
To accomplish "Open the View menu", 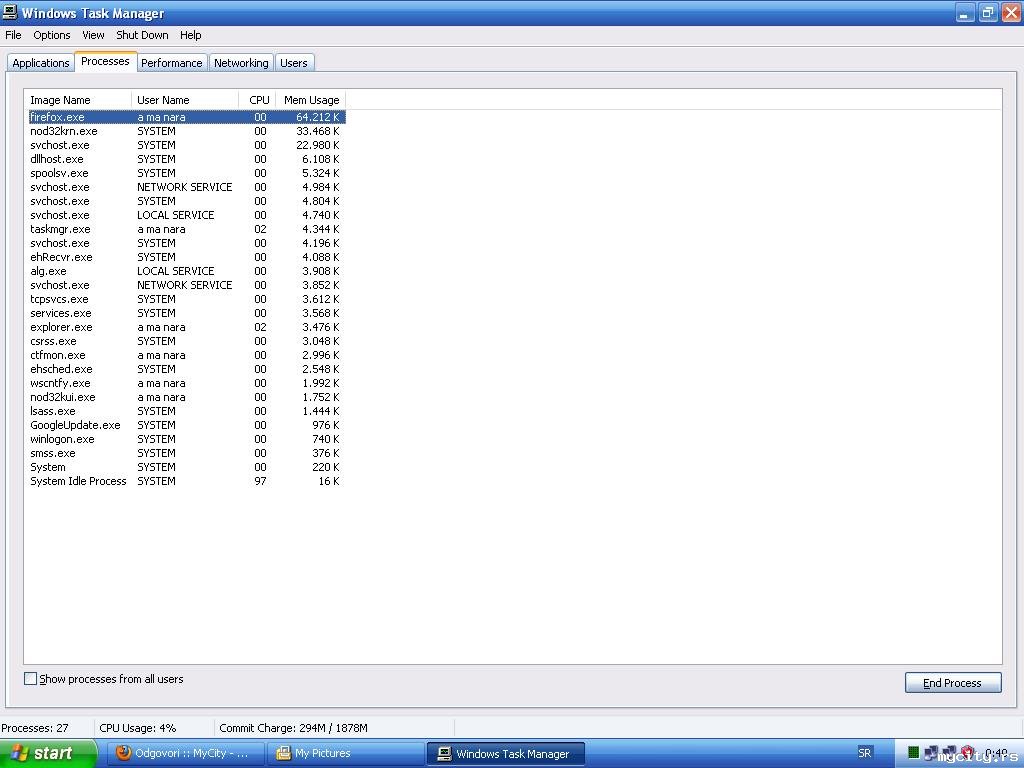I will 93,35.
